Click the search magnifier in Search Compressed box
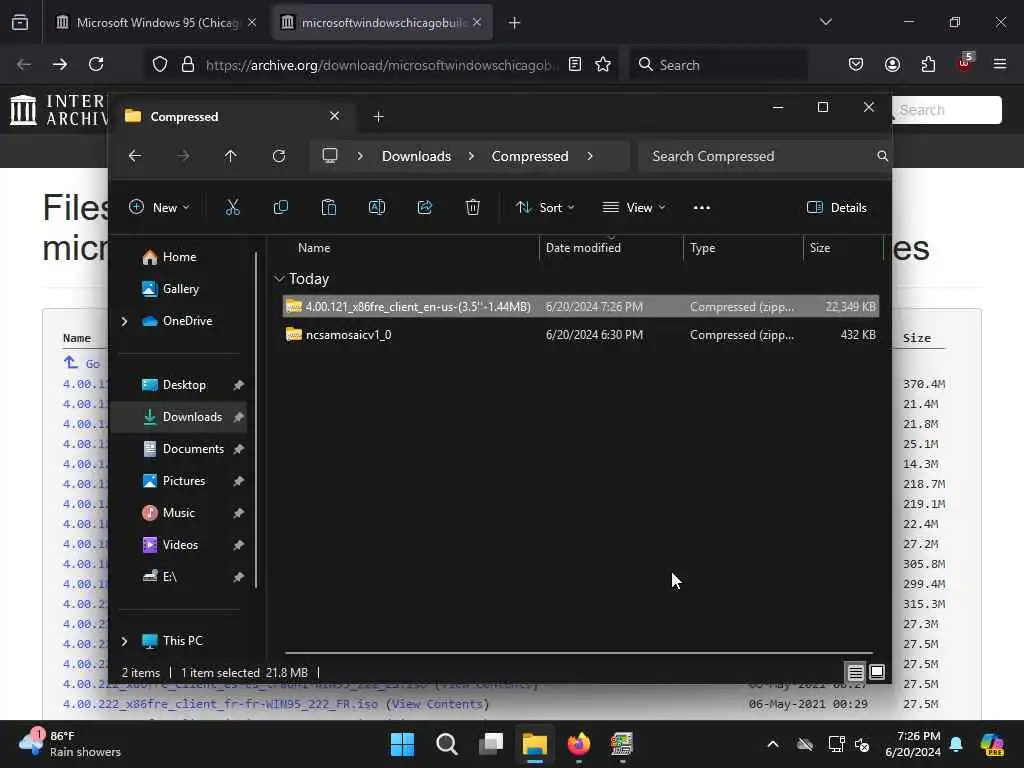This screenshot has width=1024, height=768. [882, 156]
